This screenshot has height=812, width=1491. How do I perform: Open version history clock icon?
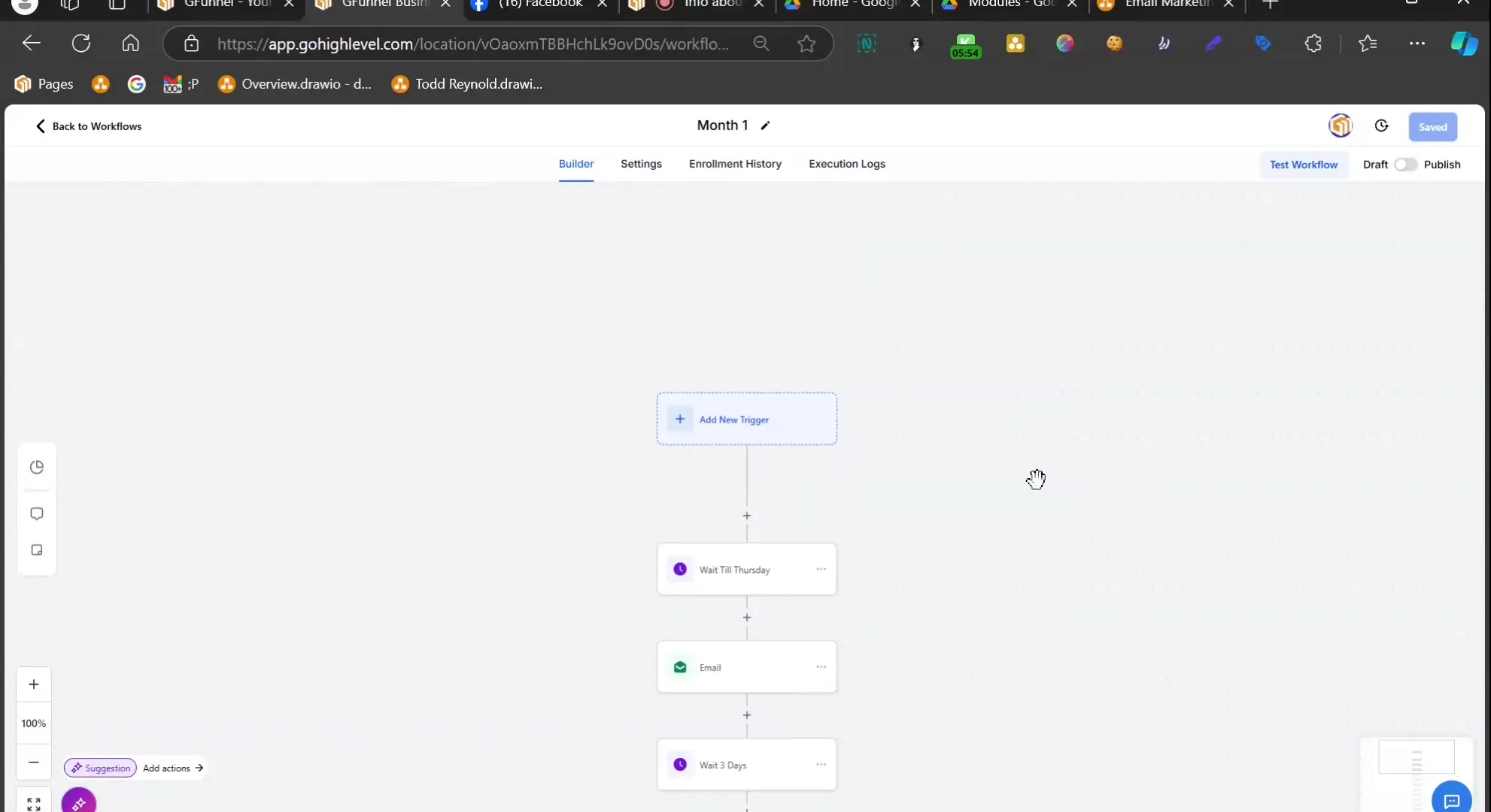coord(1381,126)
